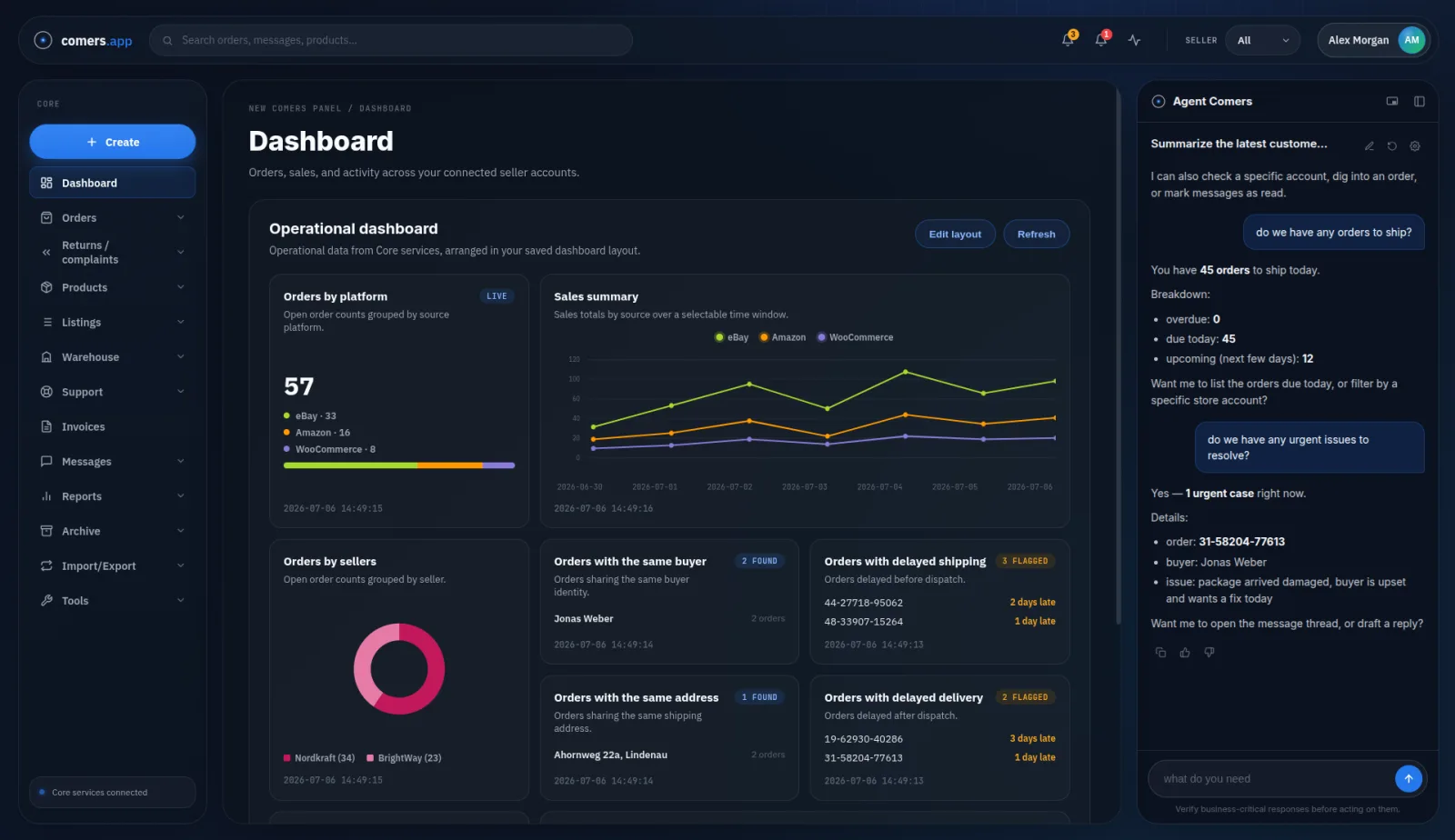Click the Invoices document icon
The width and height of the screenshot is (1455, 840).
(x=46, y=427)
